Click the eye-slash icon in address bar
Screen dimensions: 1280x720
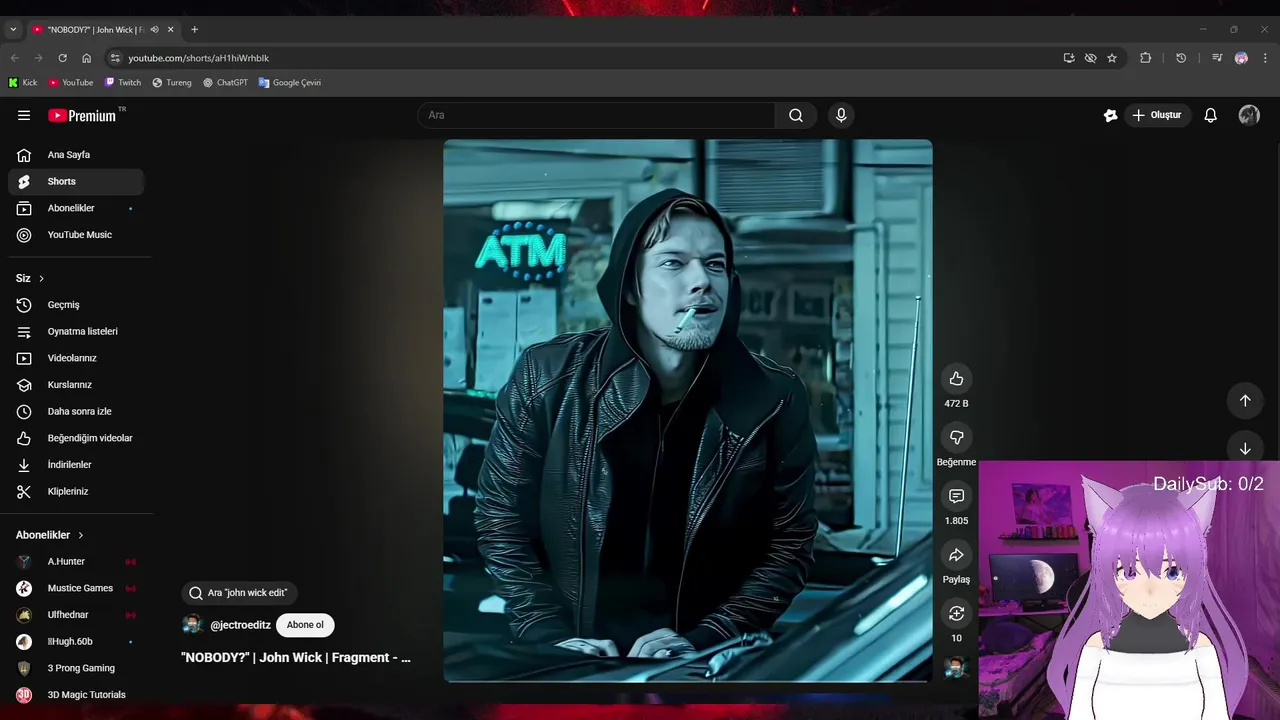click(x=1090, y=58)
